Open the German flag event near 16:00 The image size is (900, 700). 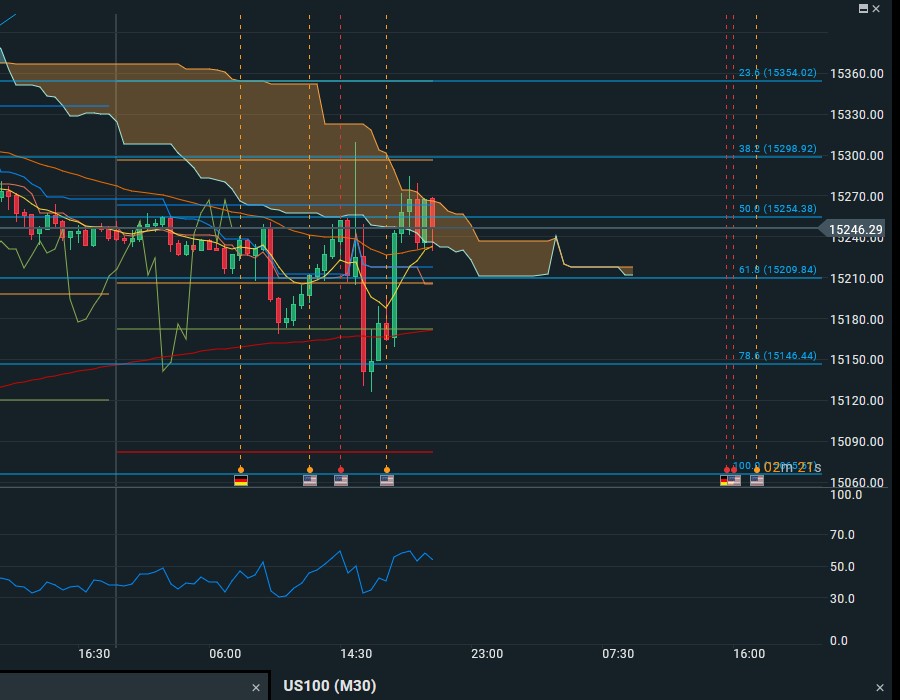coord(724,480)
